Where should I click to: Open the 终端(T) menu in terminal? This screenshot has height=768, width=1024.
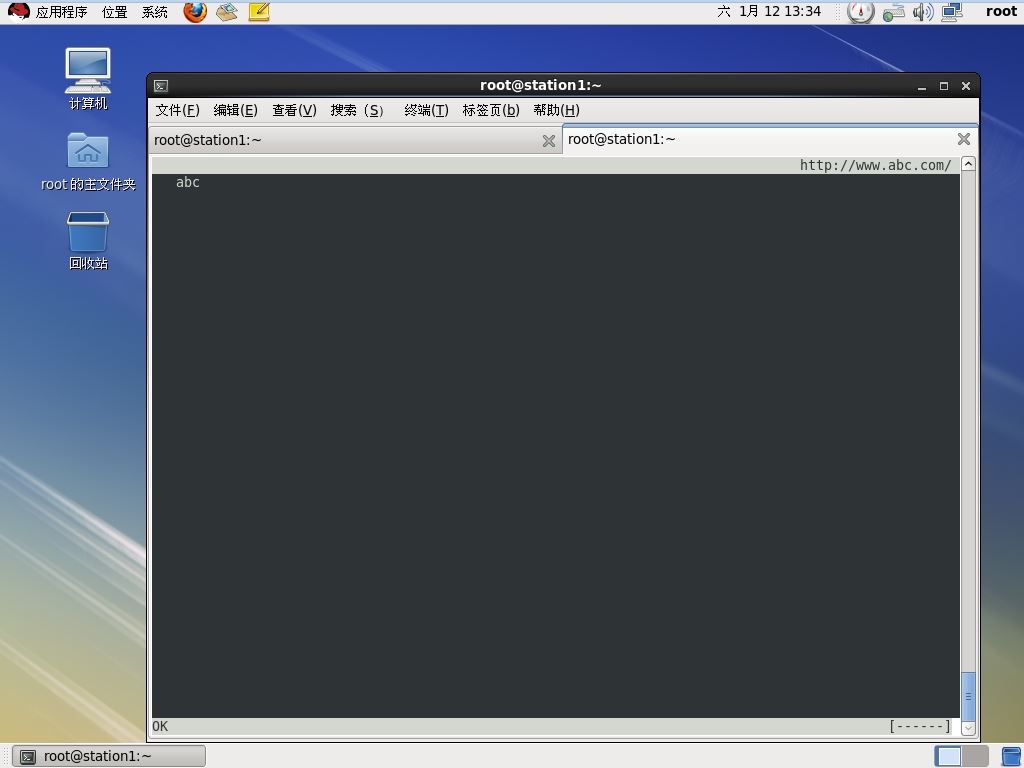click(x=426, y=110)
